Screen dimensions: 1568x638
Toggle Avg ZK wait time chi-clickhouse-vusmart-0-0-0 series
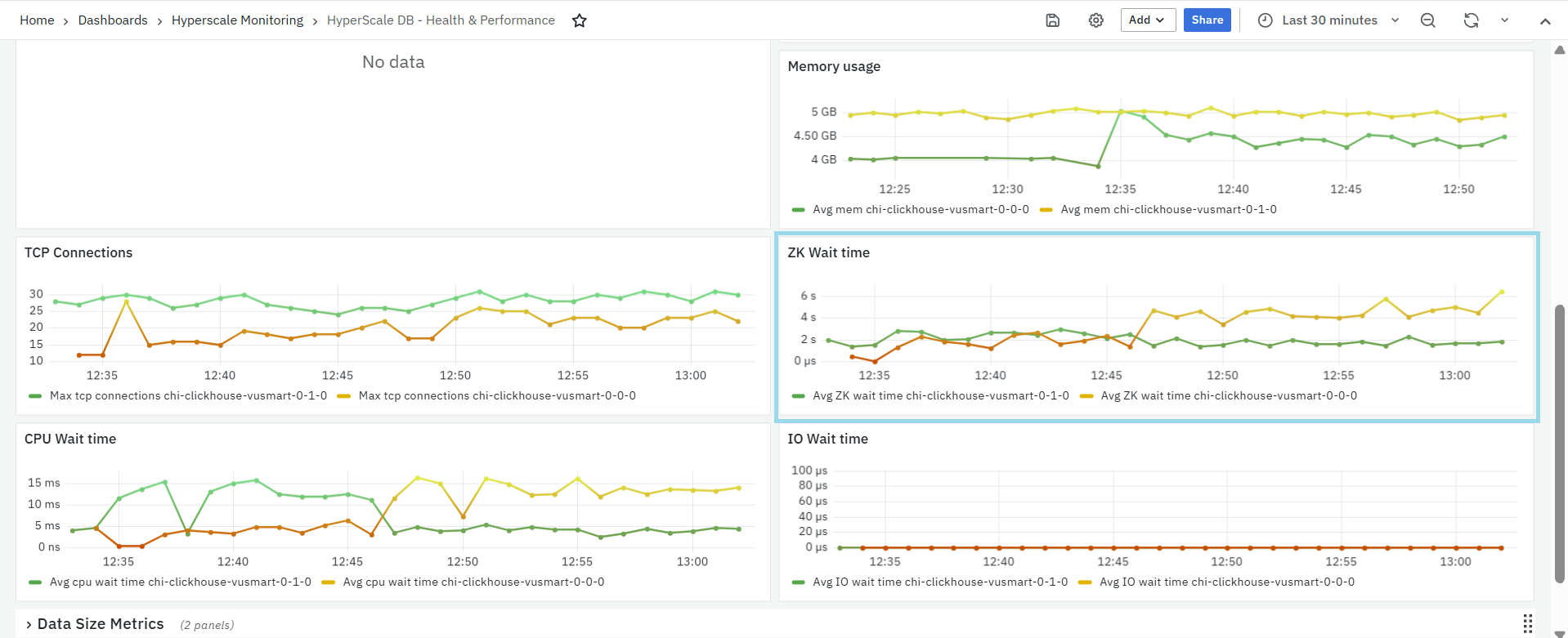(1228, 396)
